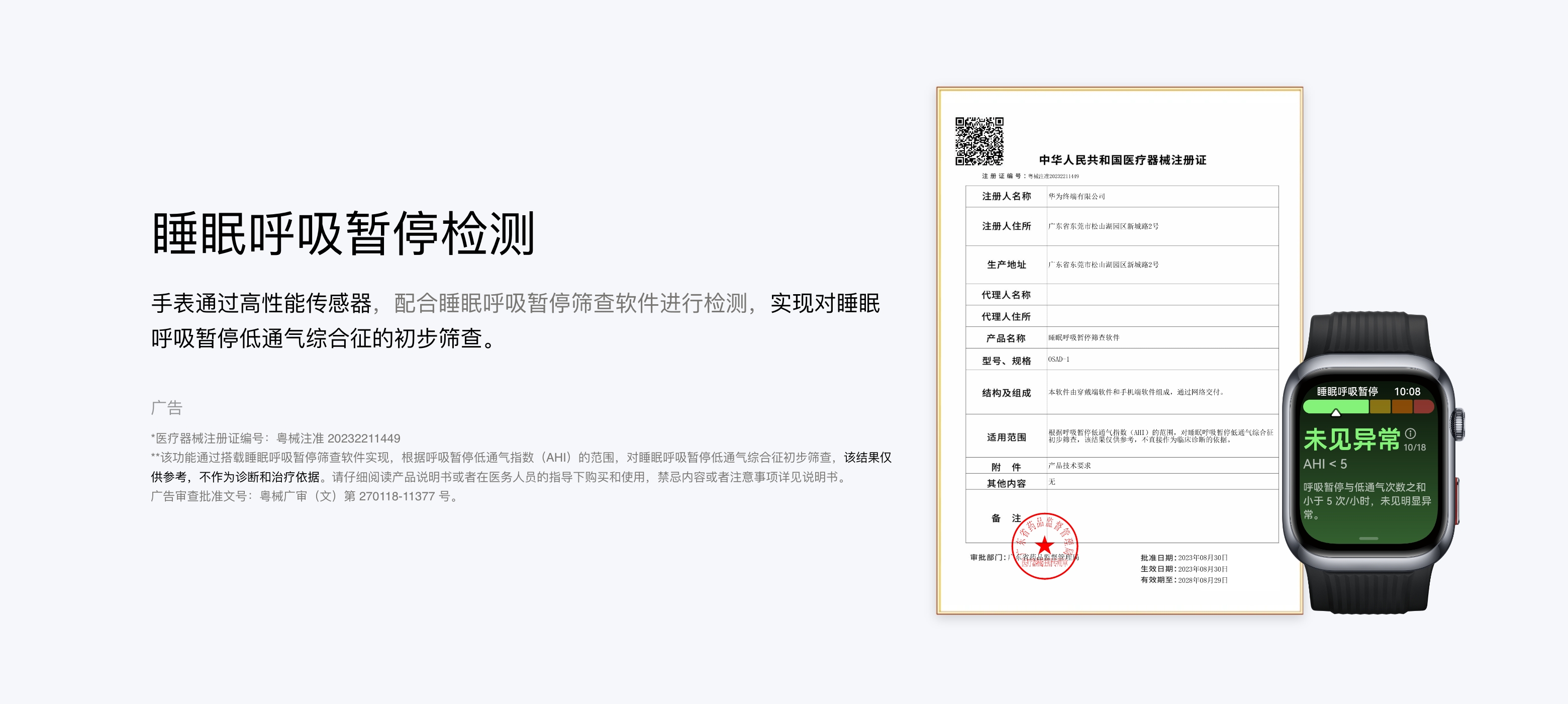Click the red star in the seal center
Screen dimensions: 1568x704
pos(1044,545)
